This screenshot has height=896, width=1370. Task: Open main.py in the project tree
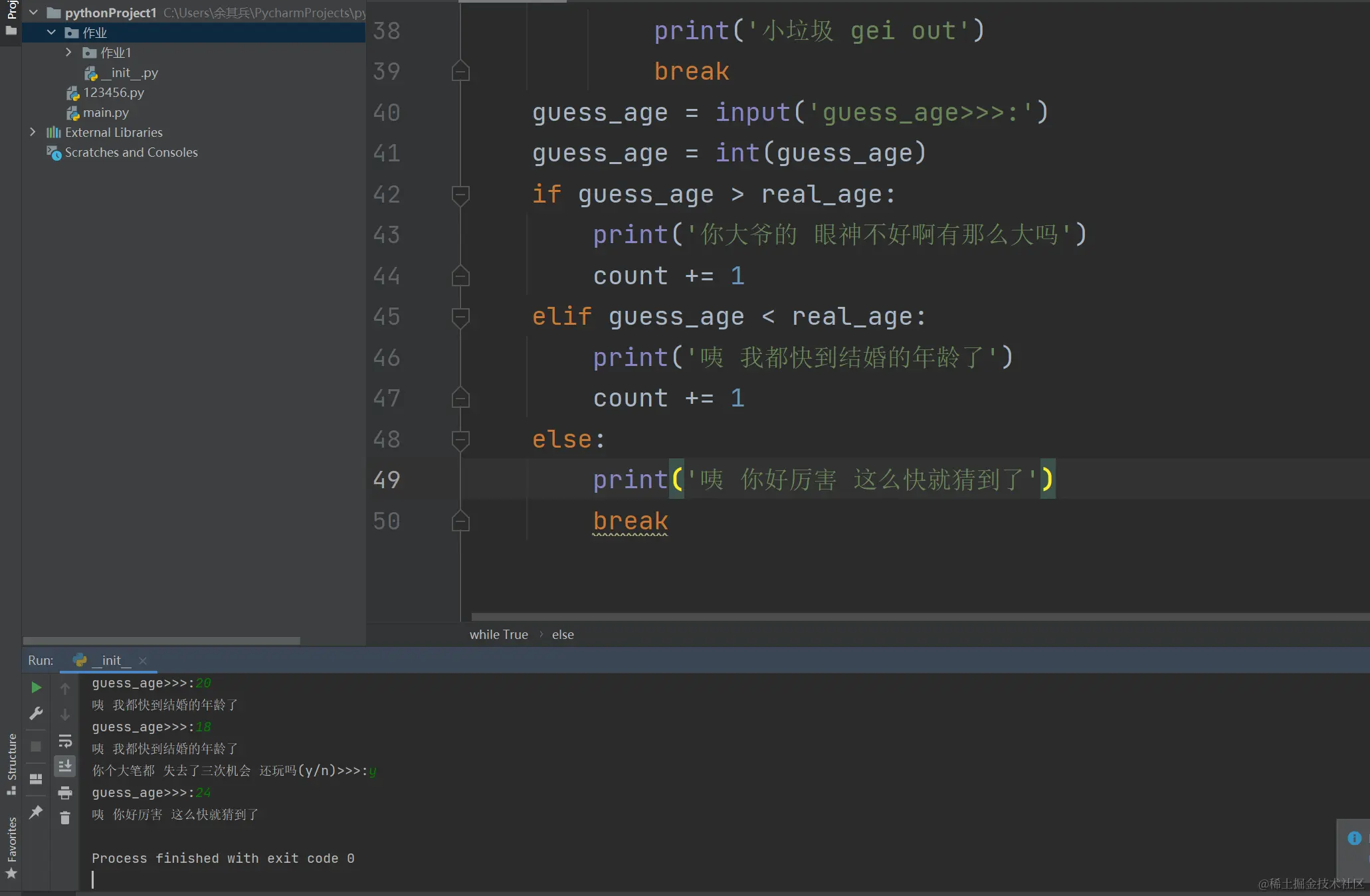105,112
